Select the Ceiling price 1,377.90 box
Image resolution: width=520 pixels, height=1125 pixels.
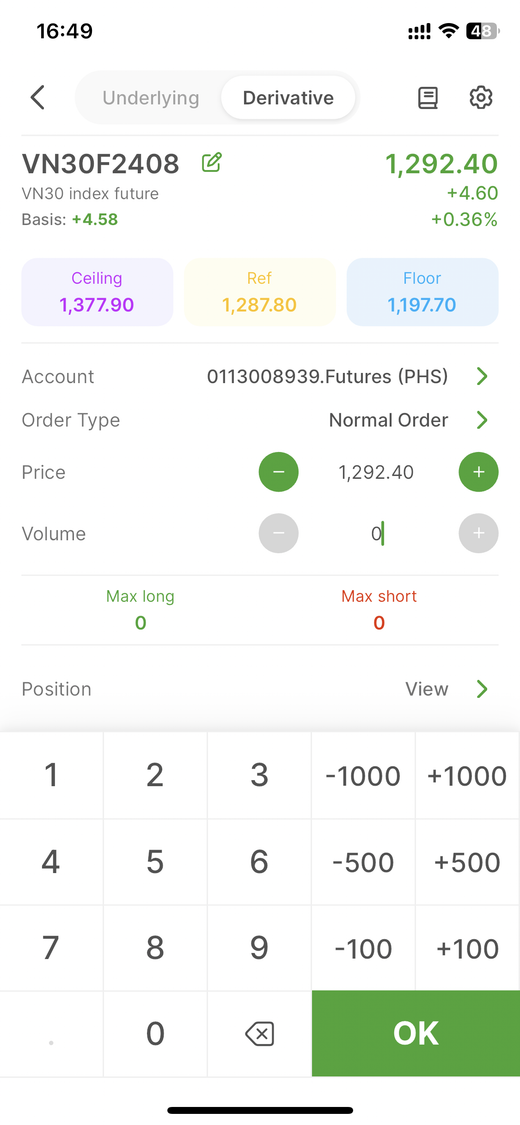click(98, 292)
